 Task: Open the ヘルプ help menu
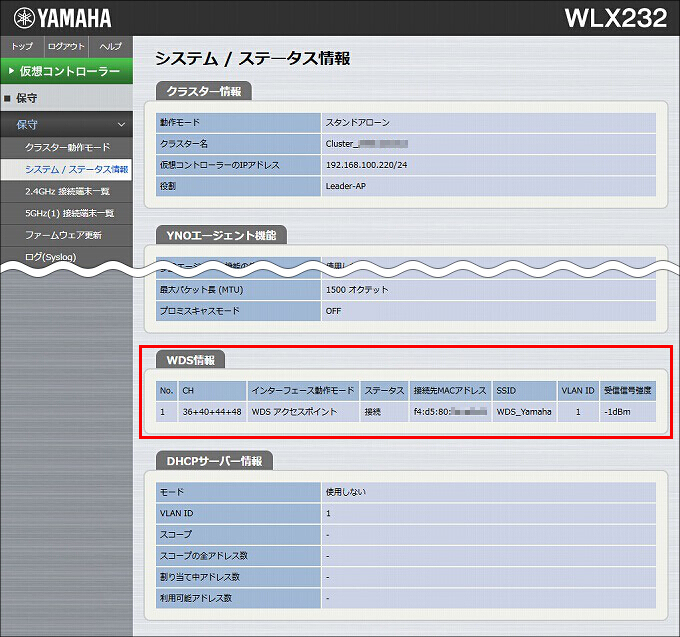[x=111, y=46]
